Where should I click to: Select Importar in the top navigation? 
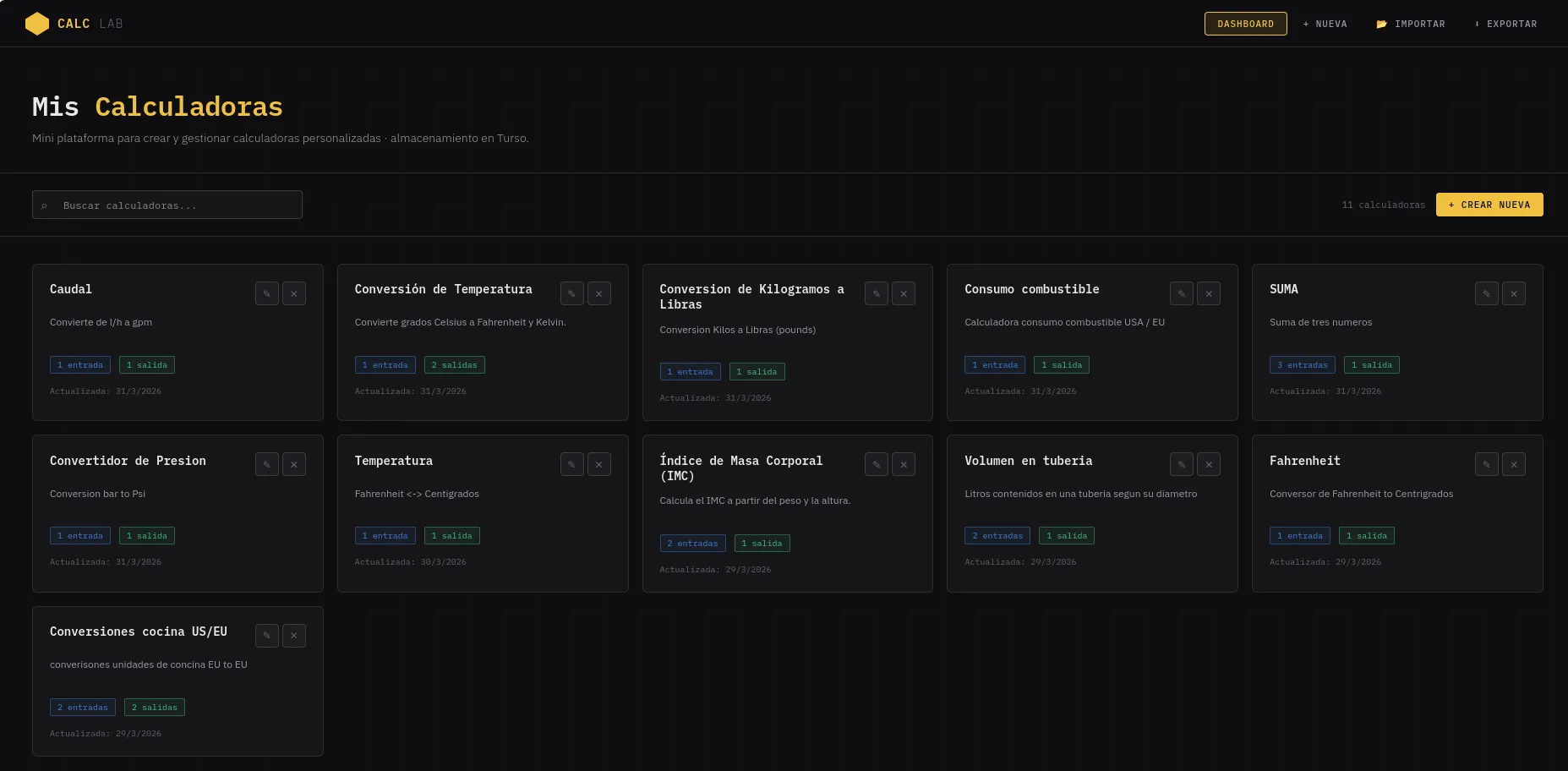tap(1411, 24)
